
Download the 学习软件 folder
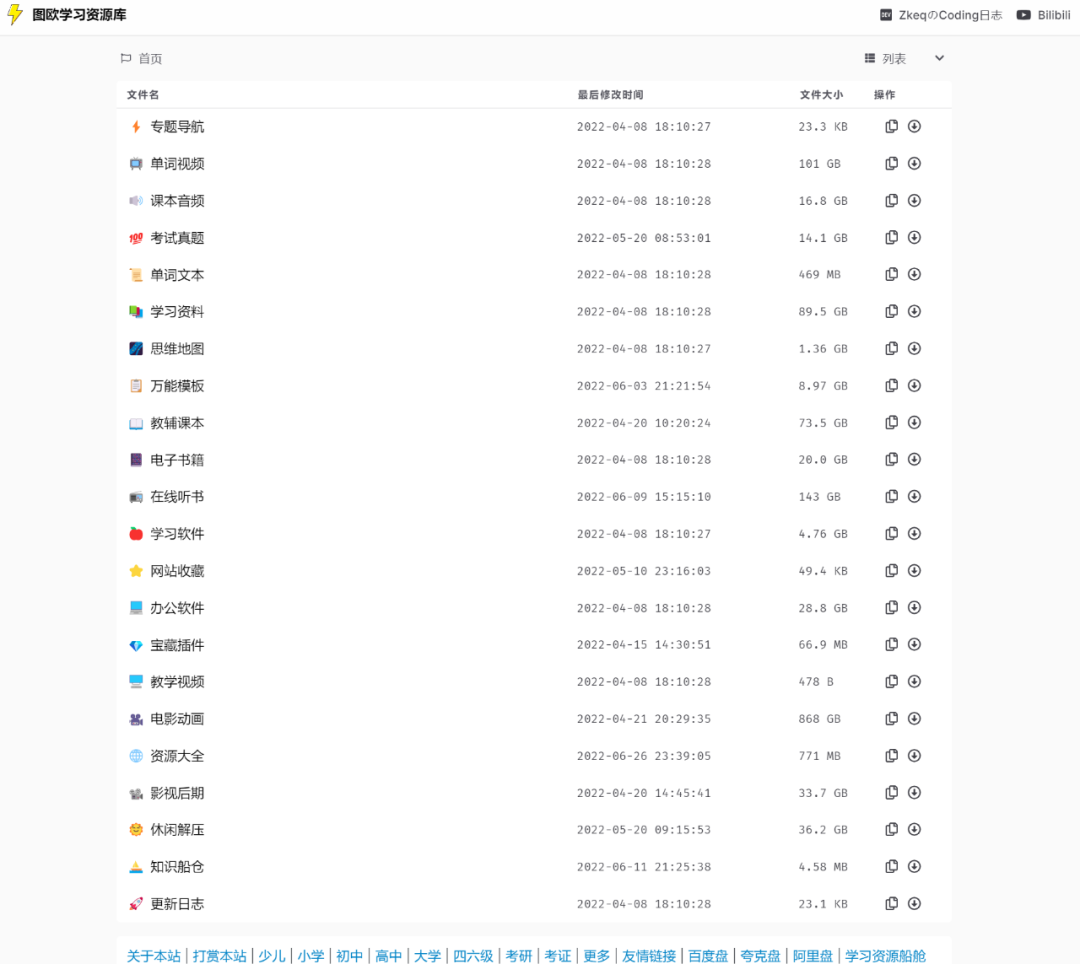(914, 534)
